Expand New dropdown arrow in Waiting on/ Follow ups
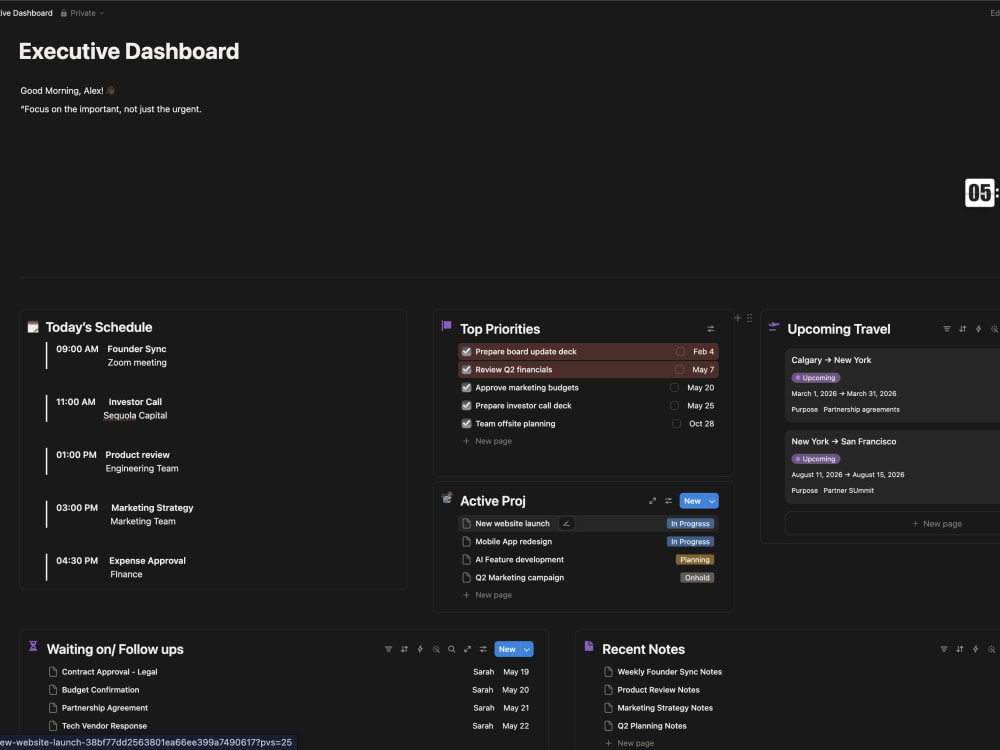This screenshot has width=1000, height=750. tap(527, 649)
